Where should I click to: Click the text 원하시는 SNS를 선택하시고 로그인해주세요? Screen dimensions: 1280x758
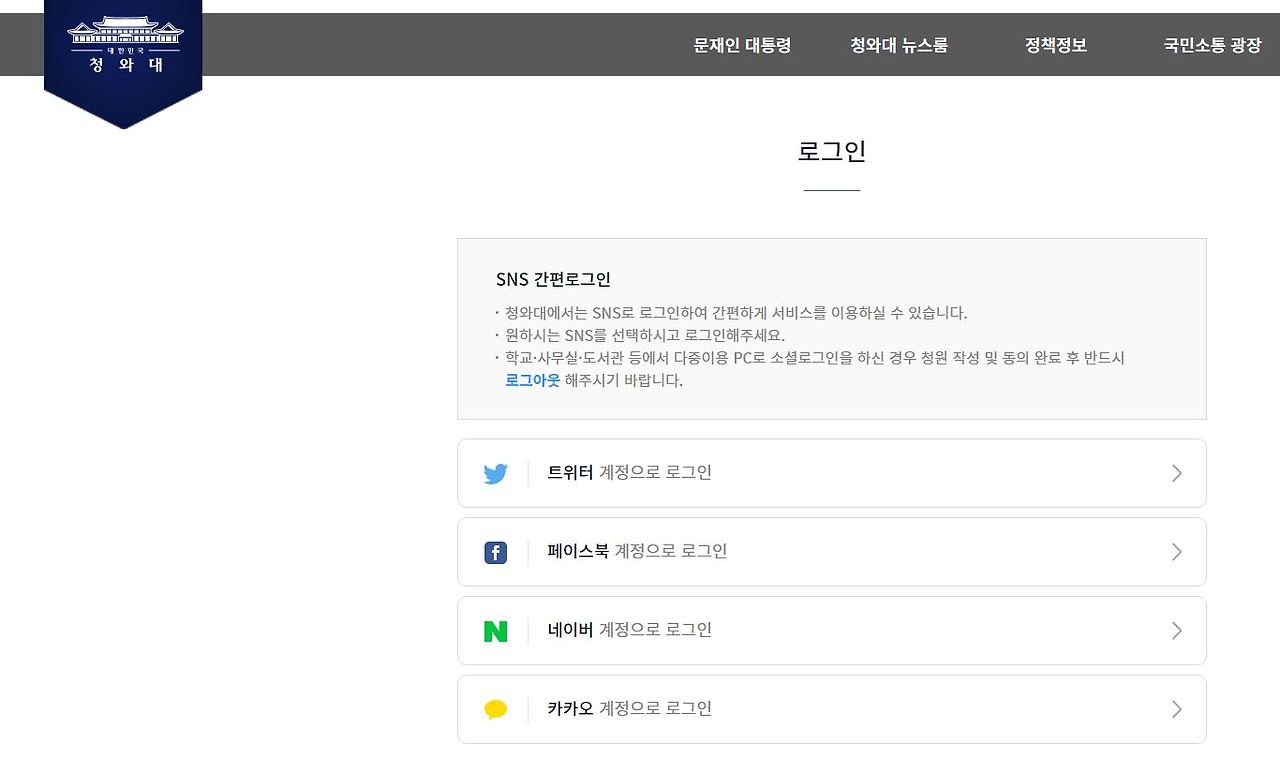click(x=645, y=335)
